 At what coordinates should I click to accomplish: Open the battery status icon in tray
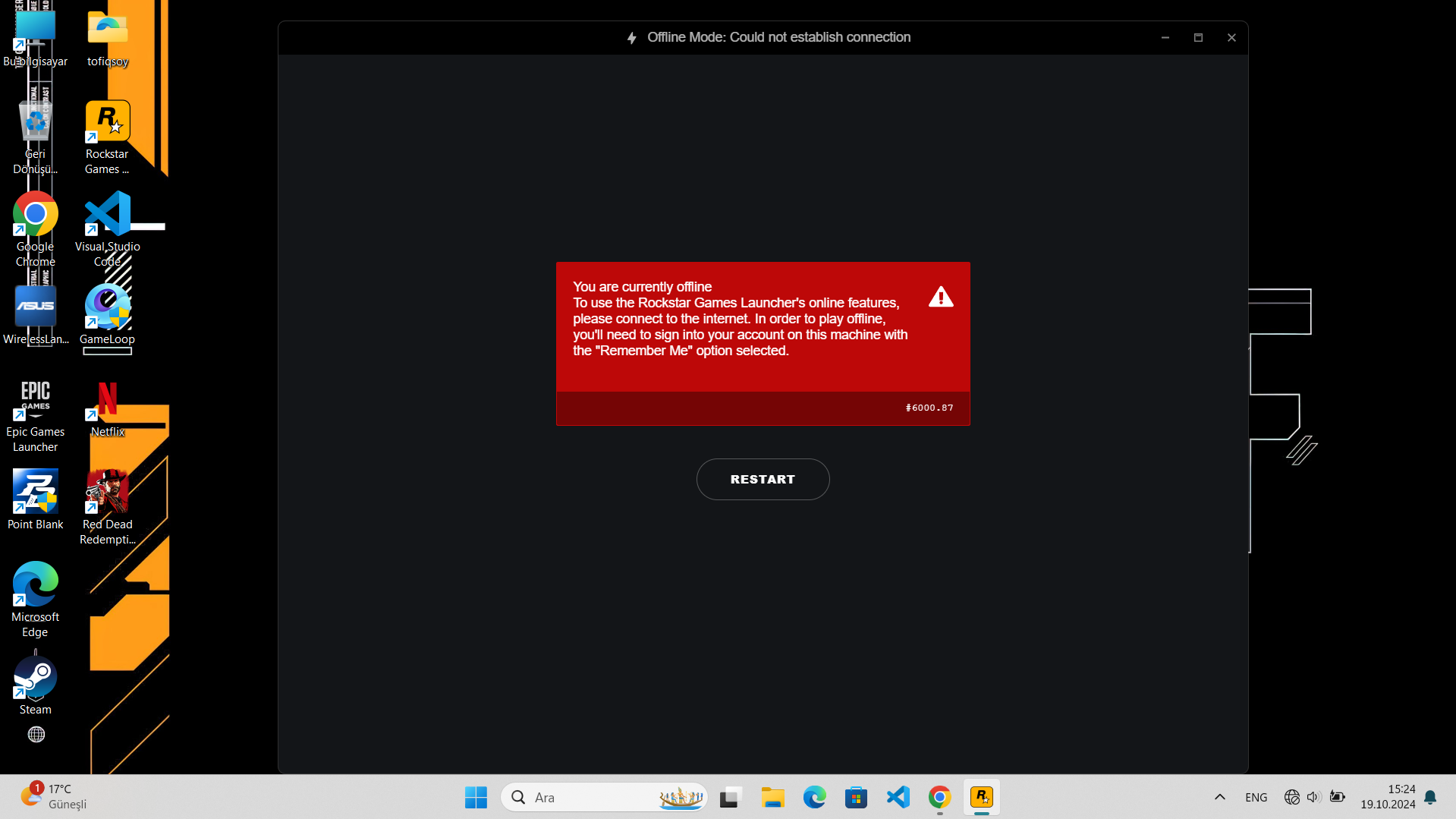pos(1338,797)
